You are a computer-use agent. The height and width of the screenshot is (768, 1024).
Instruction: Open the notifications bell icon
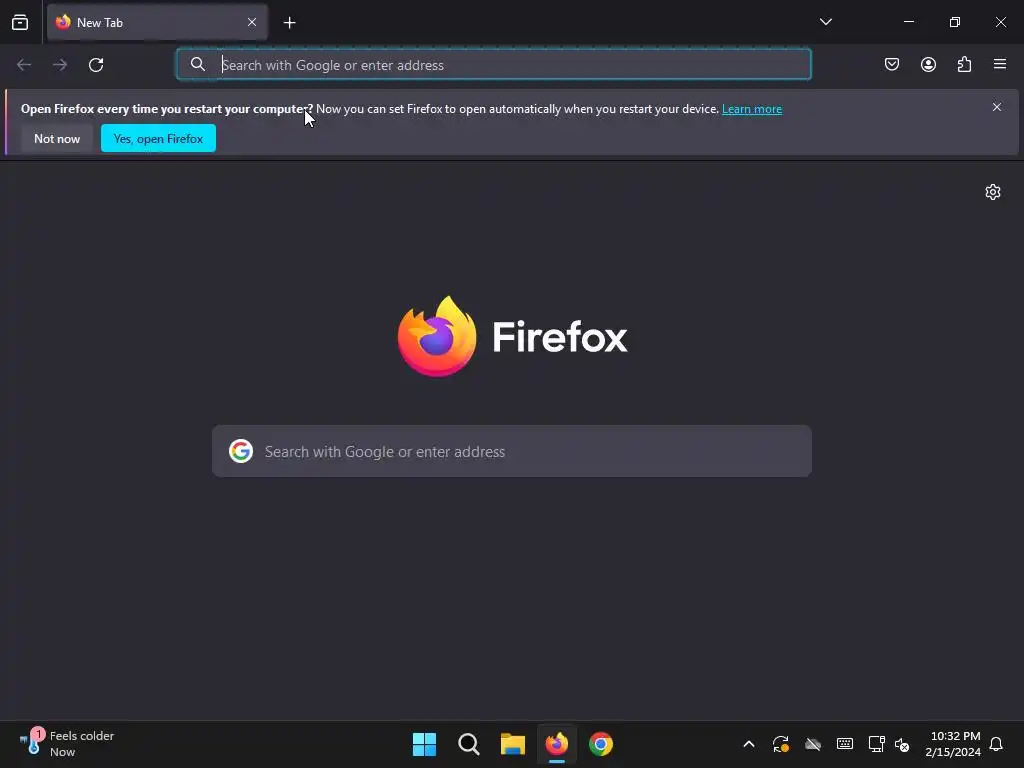[x=997, y=744]
